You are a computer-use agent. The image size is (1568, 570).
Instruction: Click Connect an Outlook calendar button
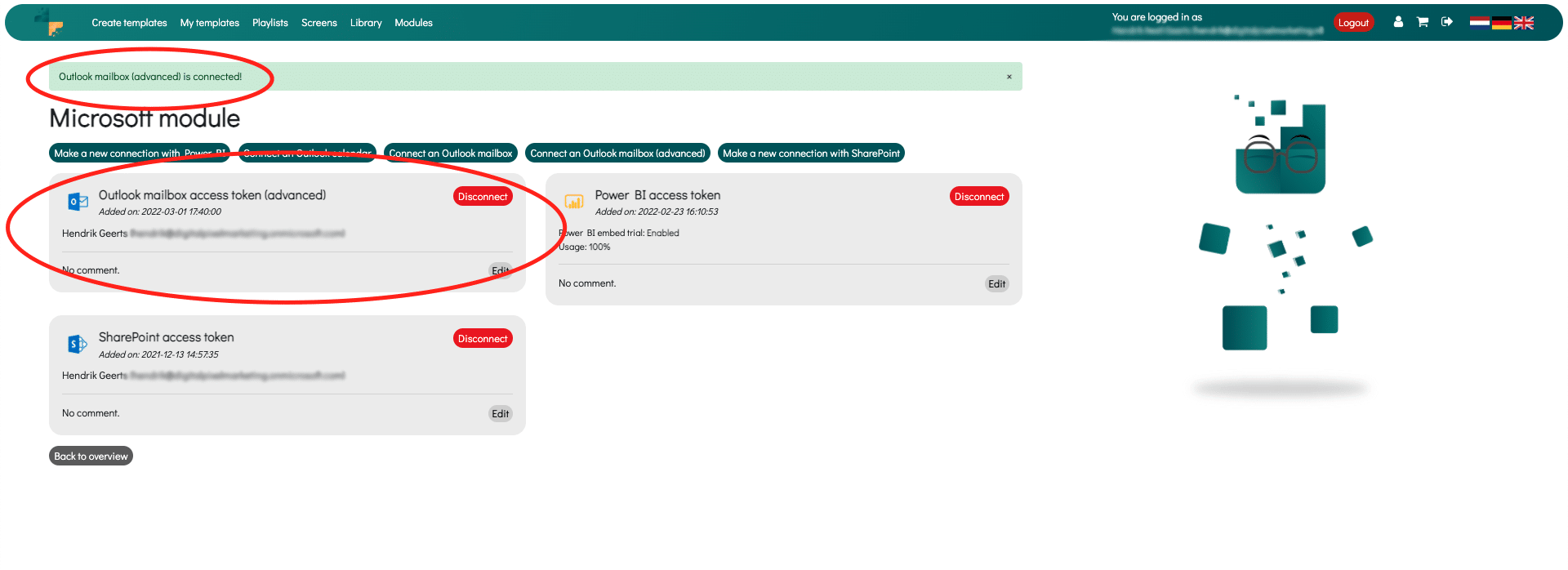pos(307,154)
